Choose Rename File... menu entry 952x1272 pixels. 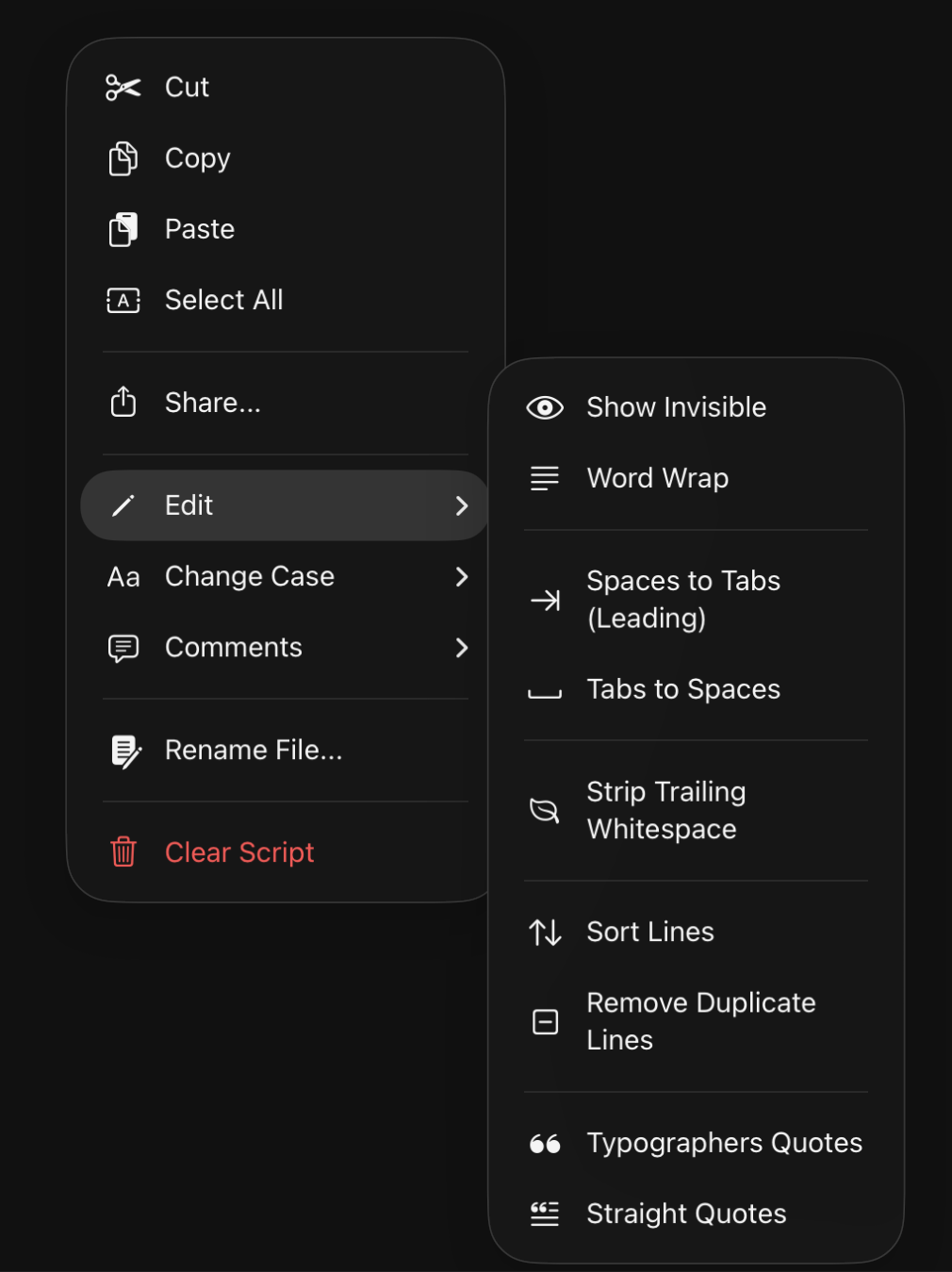pos(286,751)
